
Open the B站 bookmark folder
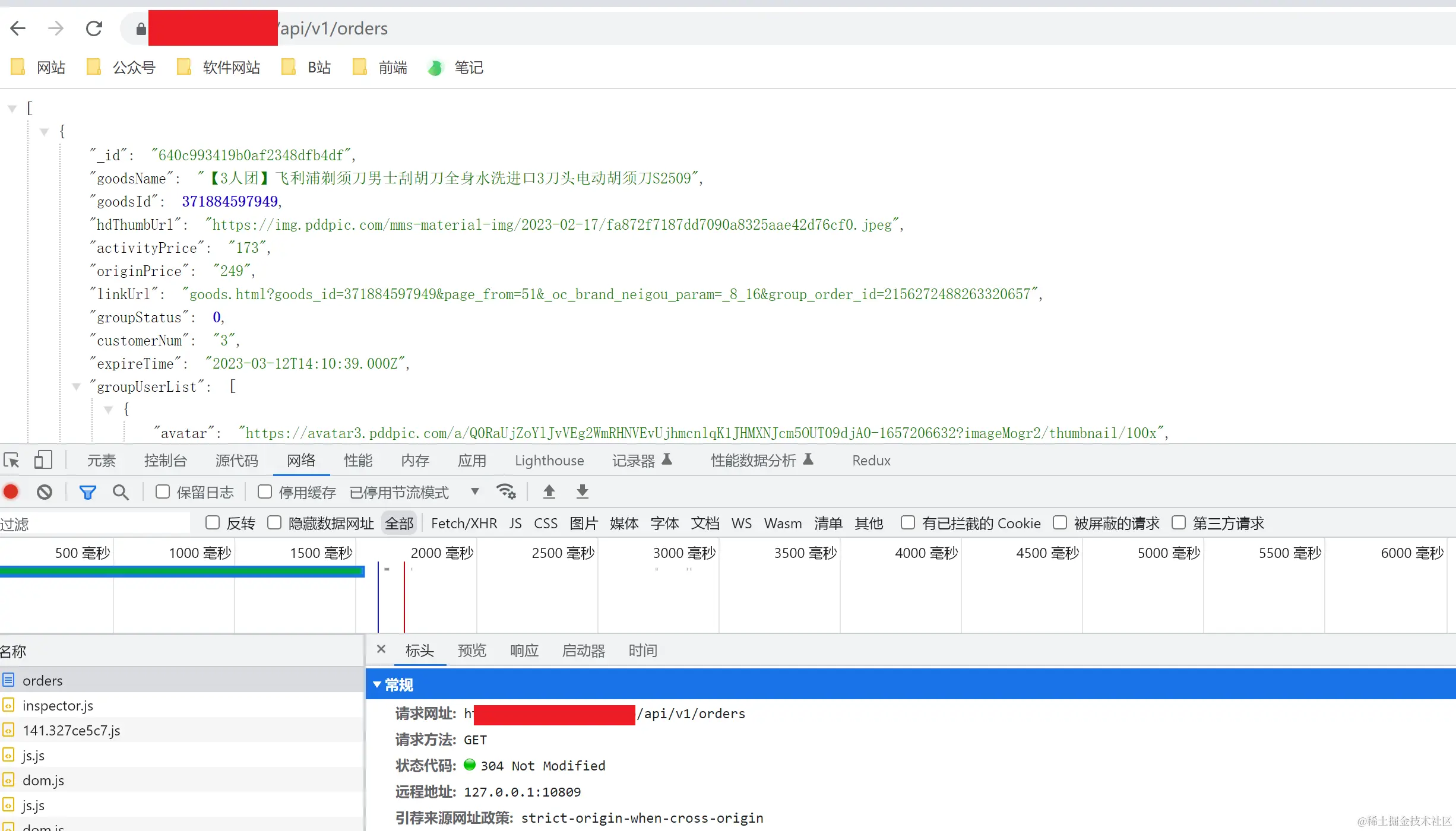coord(306,67)
